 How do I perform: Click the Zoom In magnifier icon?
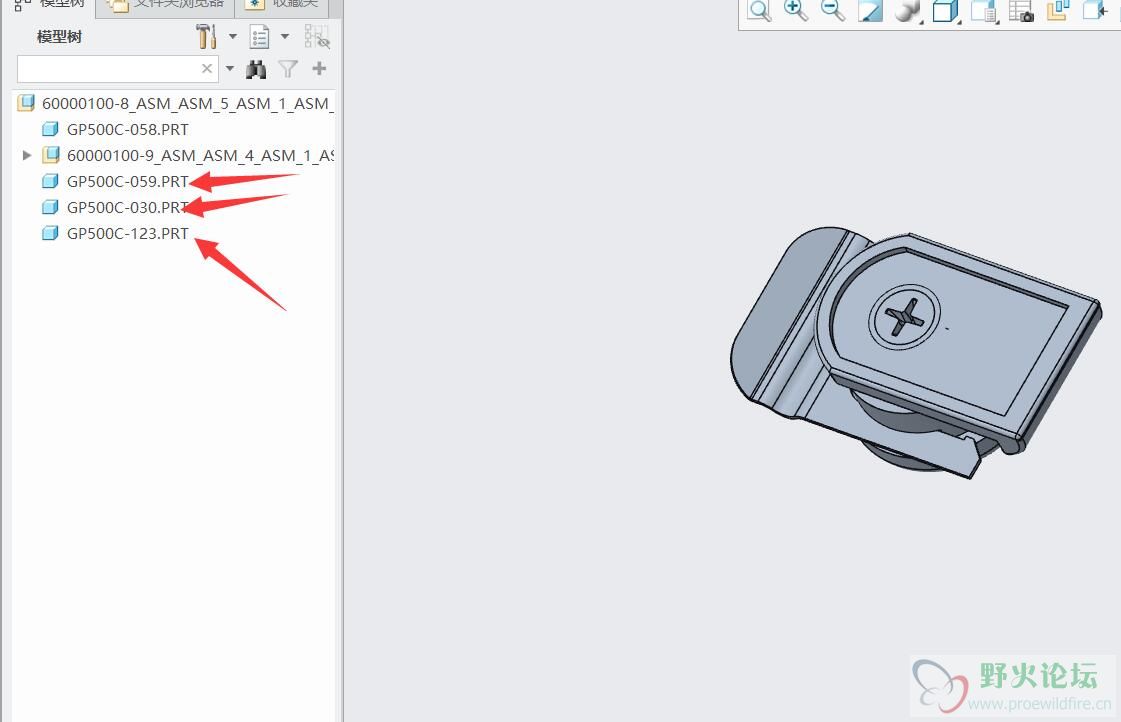[x=796, y=10]
